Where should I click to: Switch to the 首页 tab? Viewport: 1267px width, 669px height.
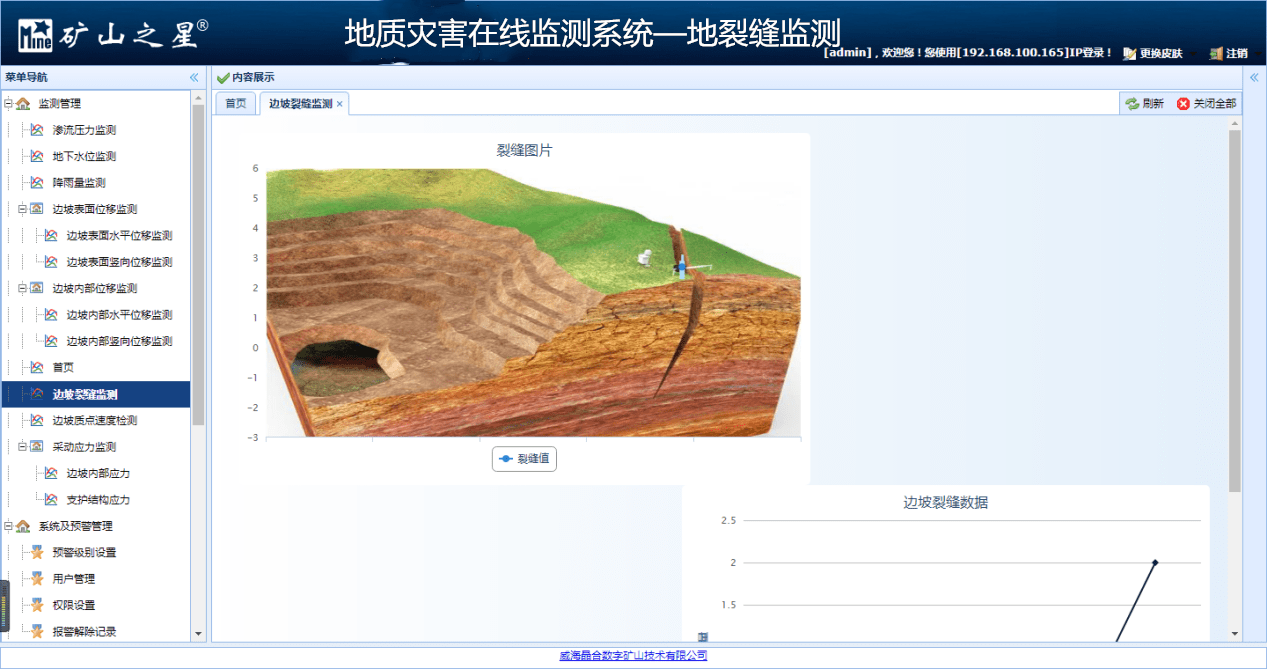234,102
